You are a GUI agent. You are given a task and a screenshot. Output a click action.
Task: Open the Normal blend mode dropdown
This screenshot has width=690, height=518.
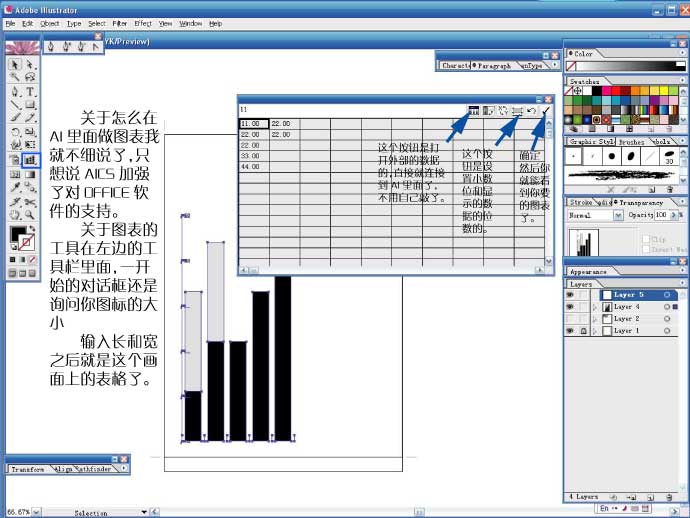(618, 215)
